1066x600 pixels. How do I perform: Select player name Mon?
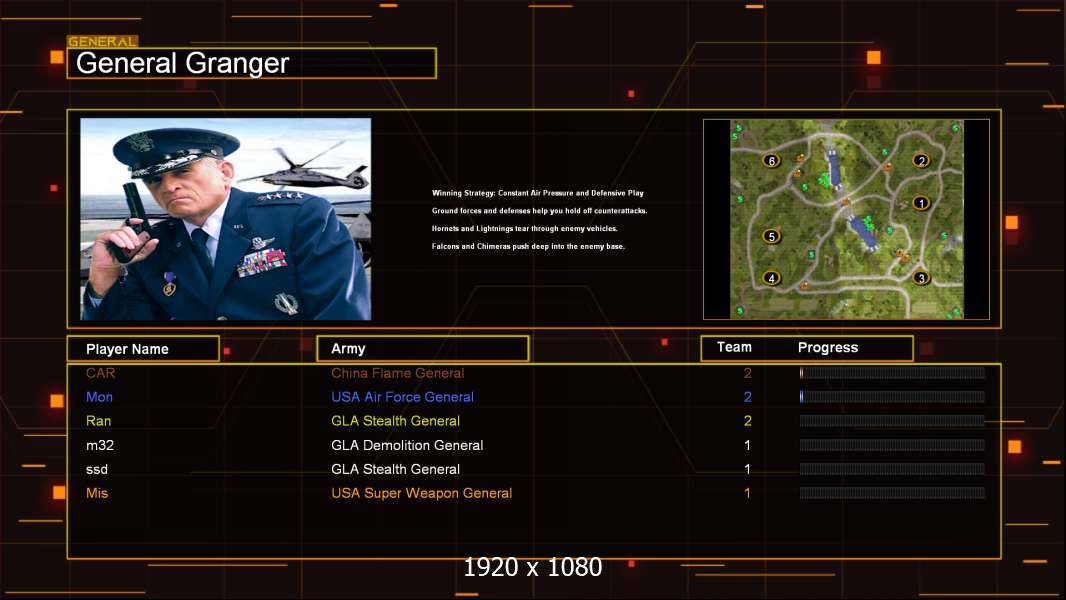[99, 397]
